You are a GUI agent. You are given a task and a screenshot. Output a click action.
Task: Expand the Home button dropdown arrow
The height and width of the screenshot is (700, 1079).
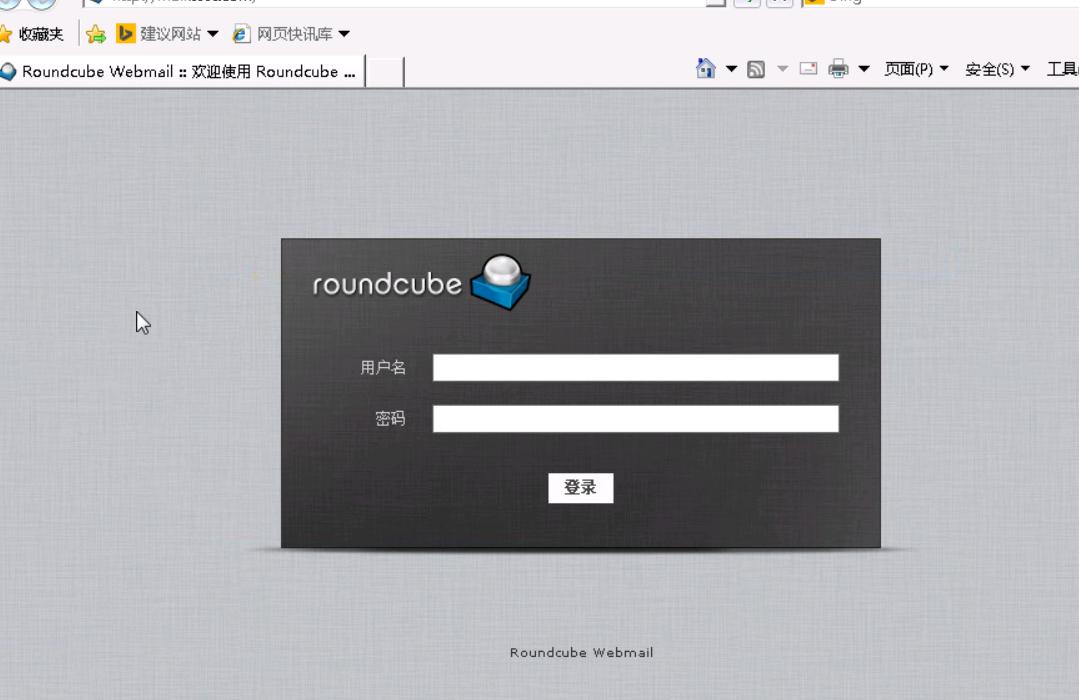coord(731,69)
